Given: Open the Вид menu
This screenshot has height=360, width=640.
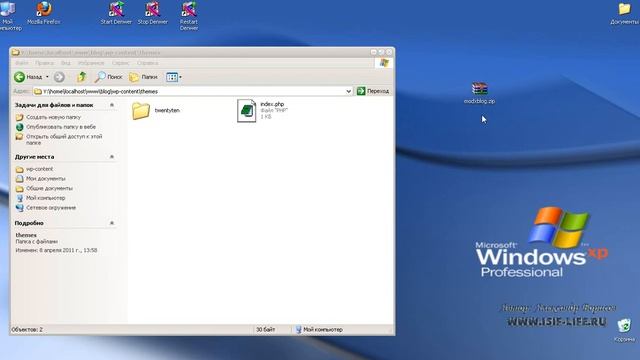Looking at the screenshot, I should [x=65, y=63].
